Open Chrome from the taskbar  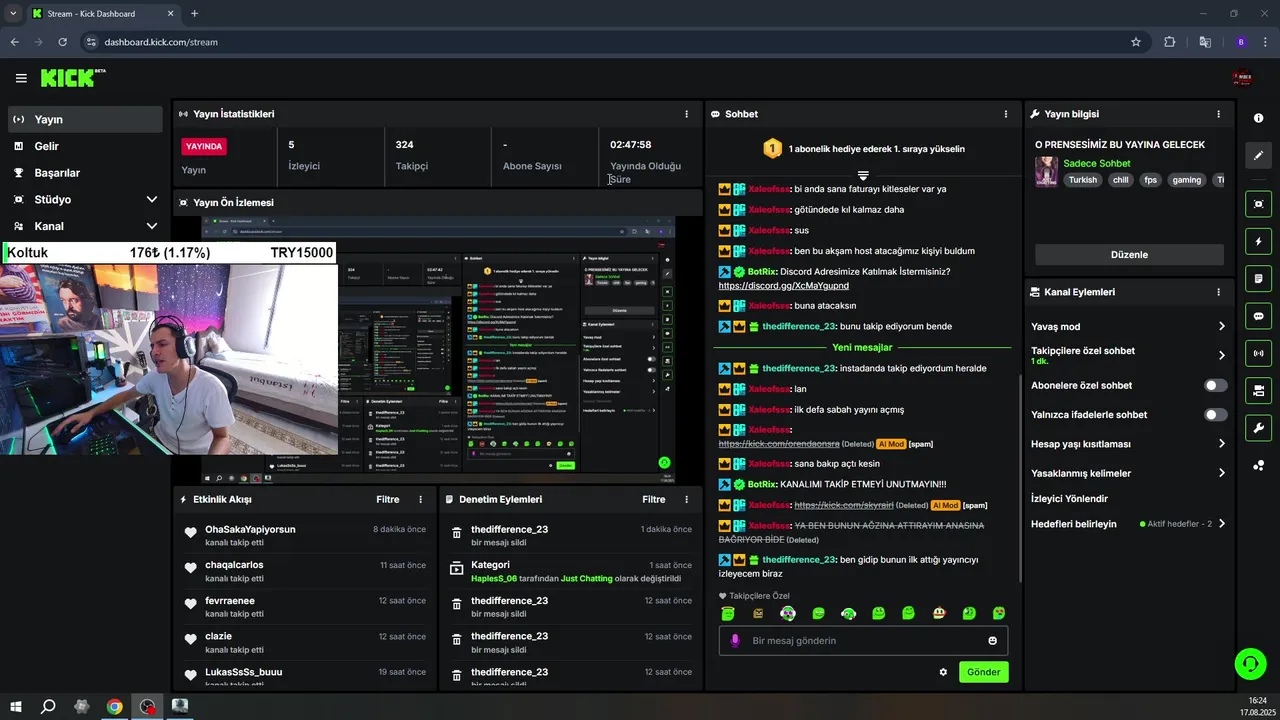115,706
